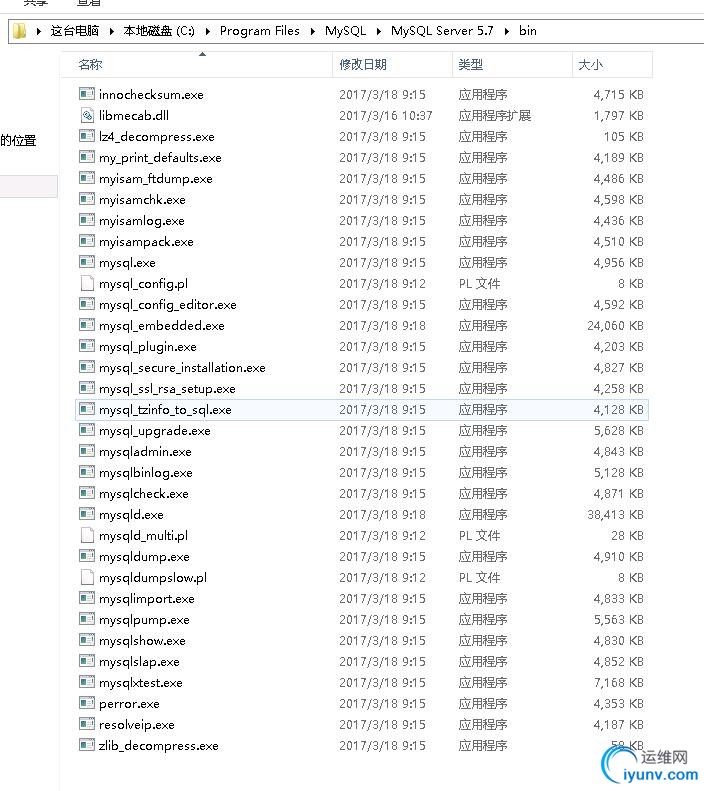Click the mysql_config_editor.exe file icon
The height and width of the screenshot is (791, 704).
point(87,304)
